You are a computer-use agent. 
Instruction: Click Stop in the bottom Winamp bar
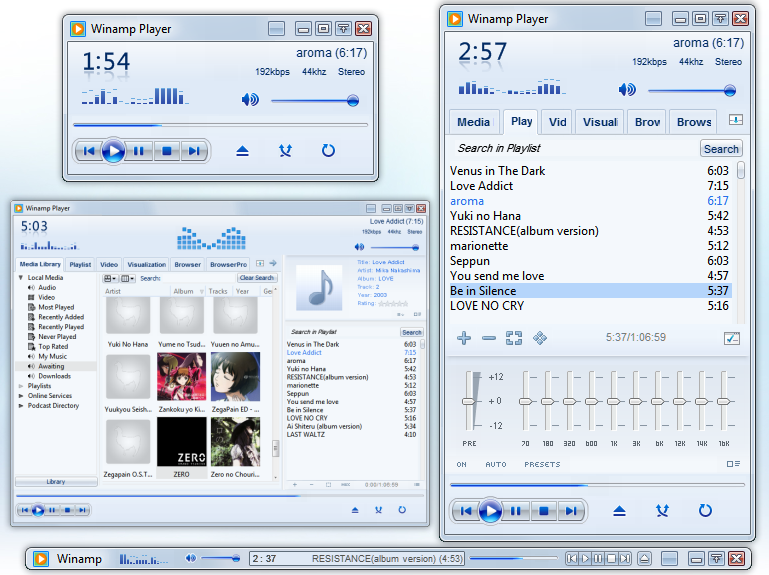pos(612,558)
